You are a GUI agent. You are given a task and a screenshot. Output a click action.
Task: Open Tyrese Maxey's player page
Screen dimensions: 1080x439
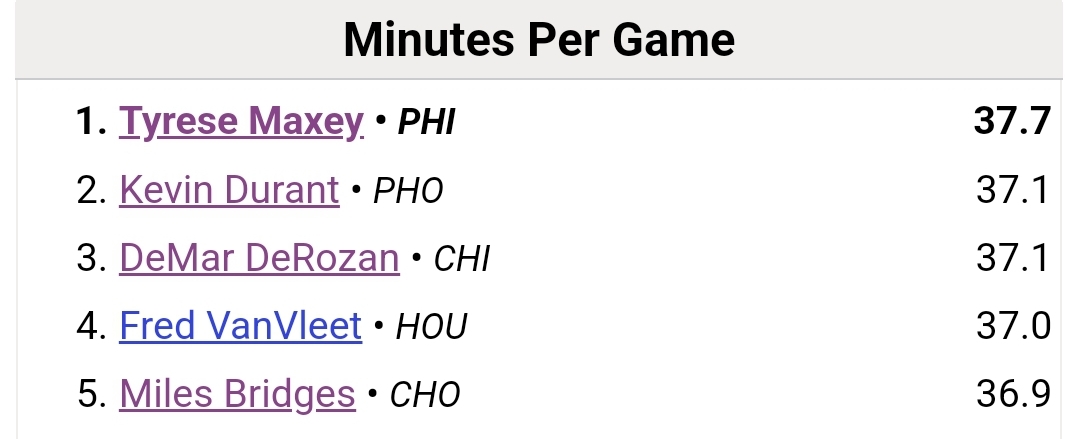[241, 121]
